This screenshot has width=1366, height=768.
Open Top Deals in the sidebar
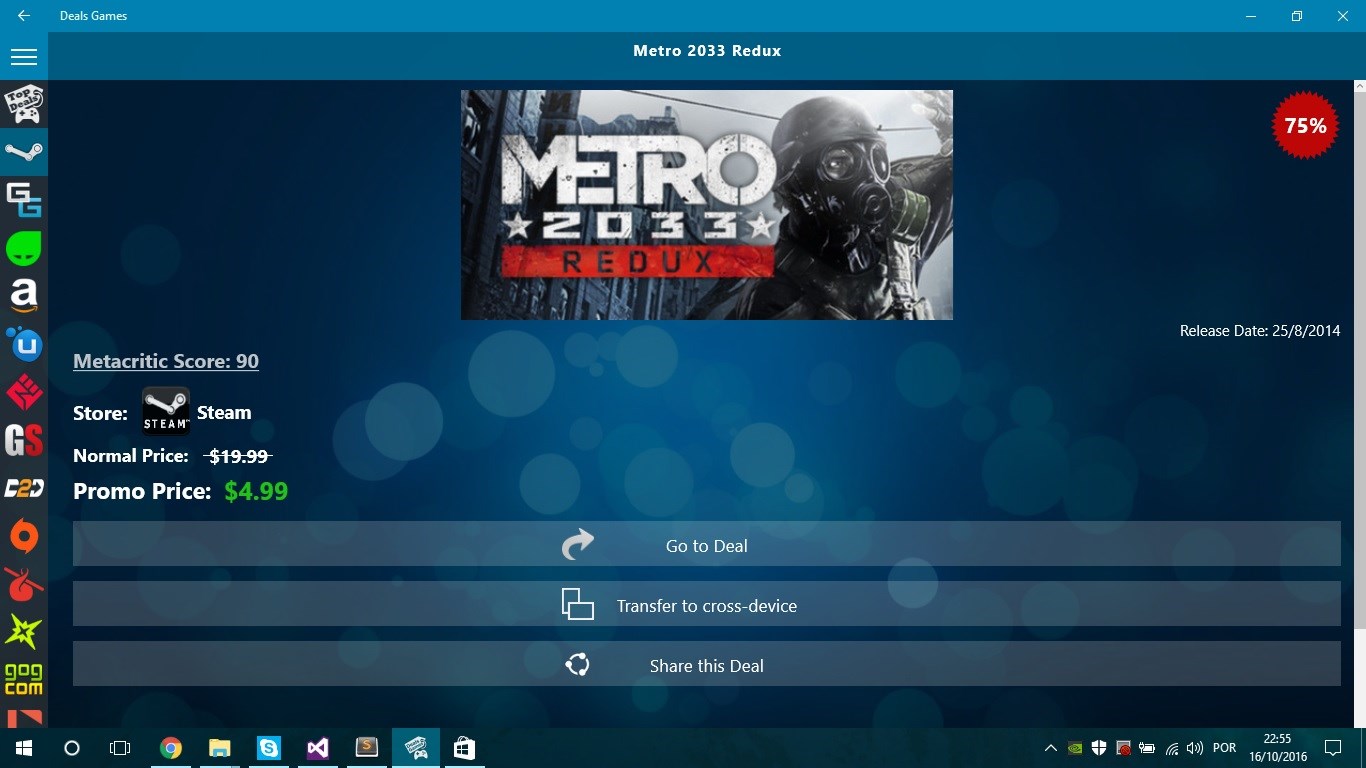click(24, 104)
